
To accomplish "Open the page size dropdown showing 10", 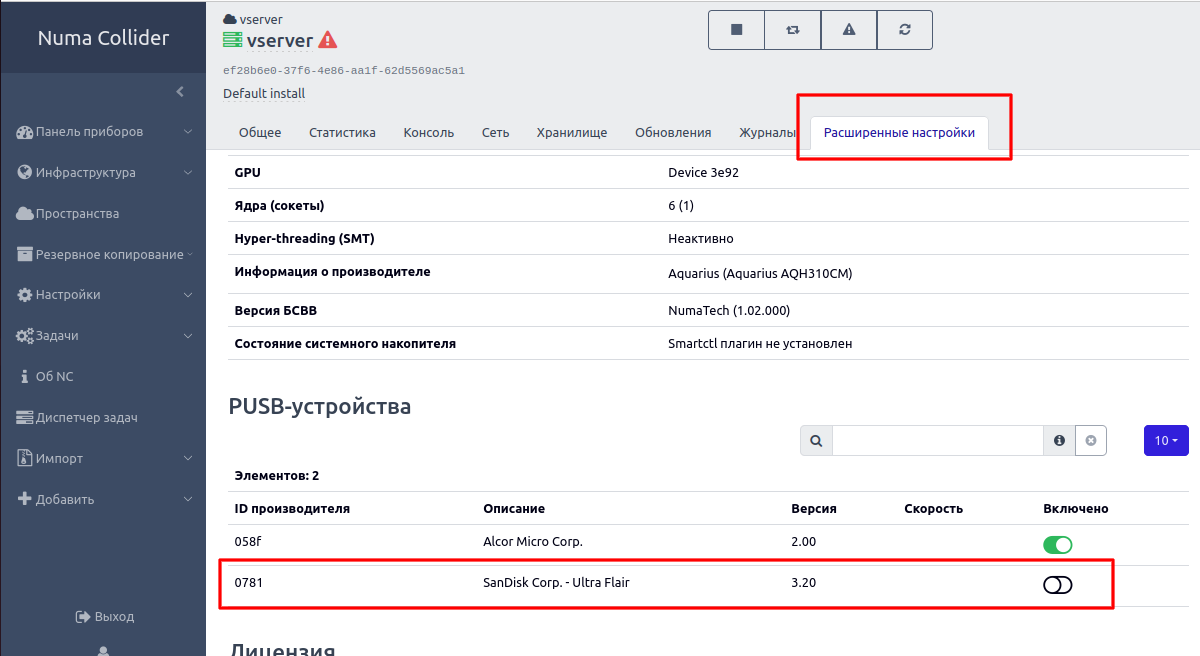I will (1166, 440).
